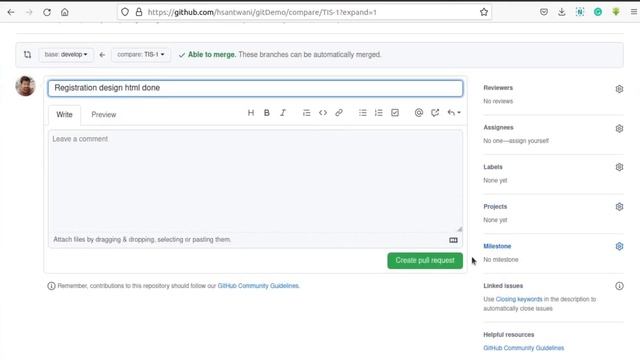Click the Create pull request button
Image resolution: width=640 pixels, height=360 pixels.
[425, 260]
